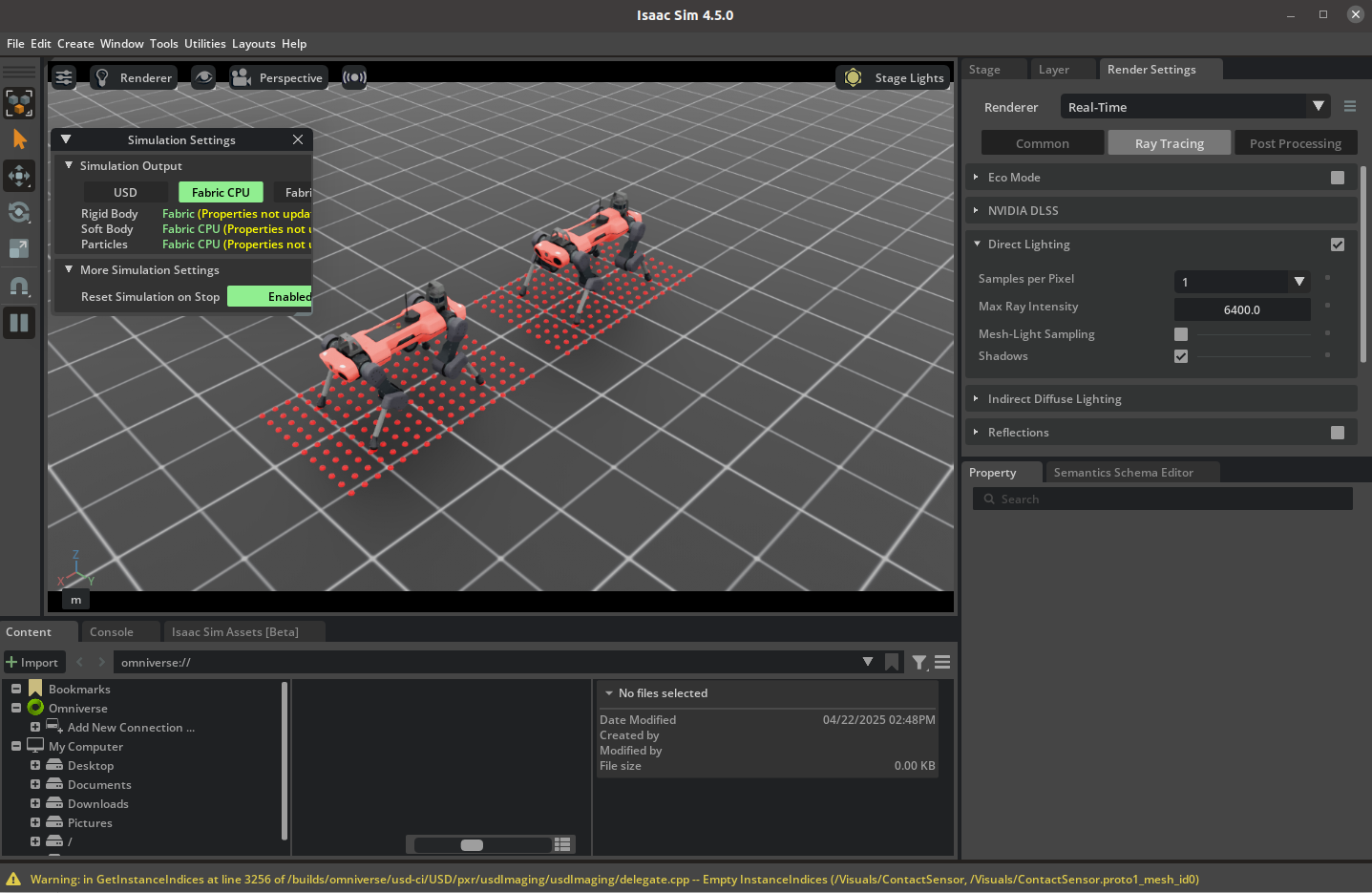Screen dimensions: 1372x893
Task: Expand the Desktop folder
Action: (35, 765)
